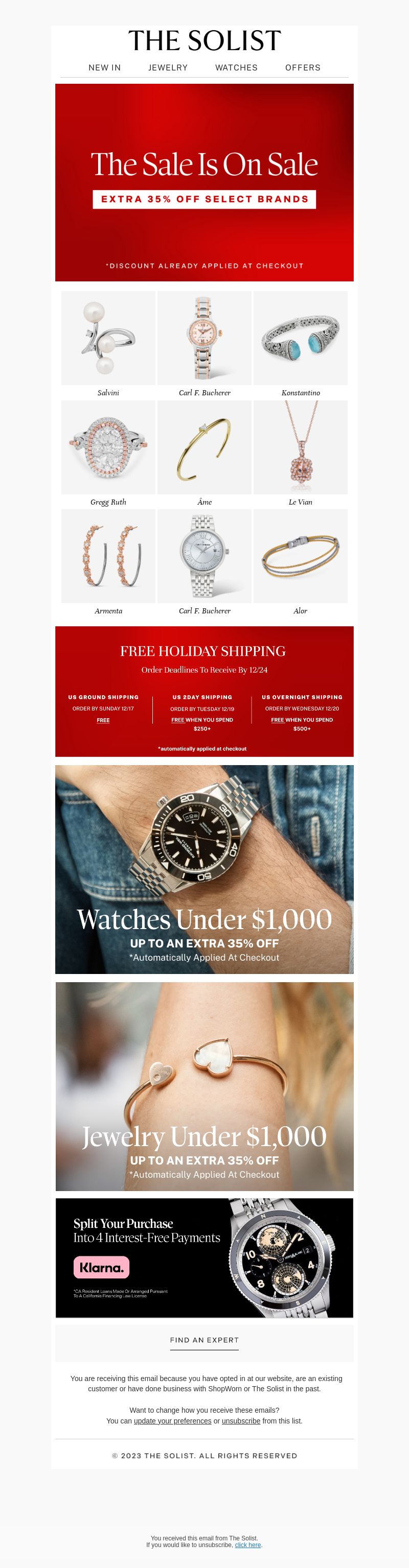Open the Alor cable bracelet product
Image resolution: width=409 pixels, height=1568 pixels.
point(301,556)
